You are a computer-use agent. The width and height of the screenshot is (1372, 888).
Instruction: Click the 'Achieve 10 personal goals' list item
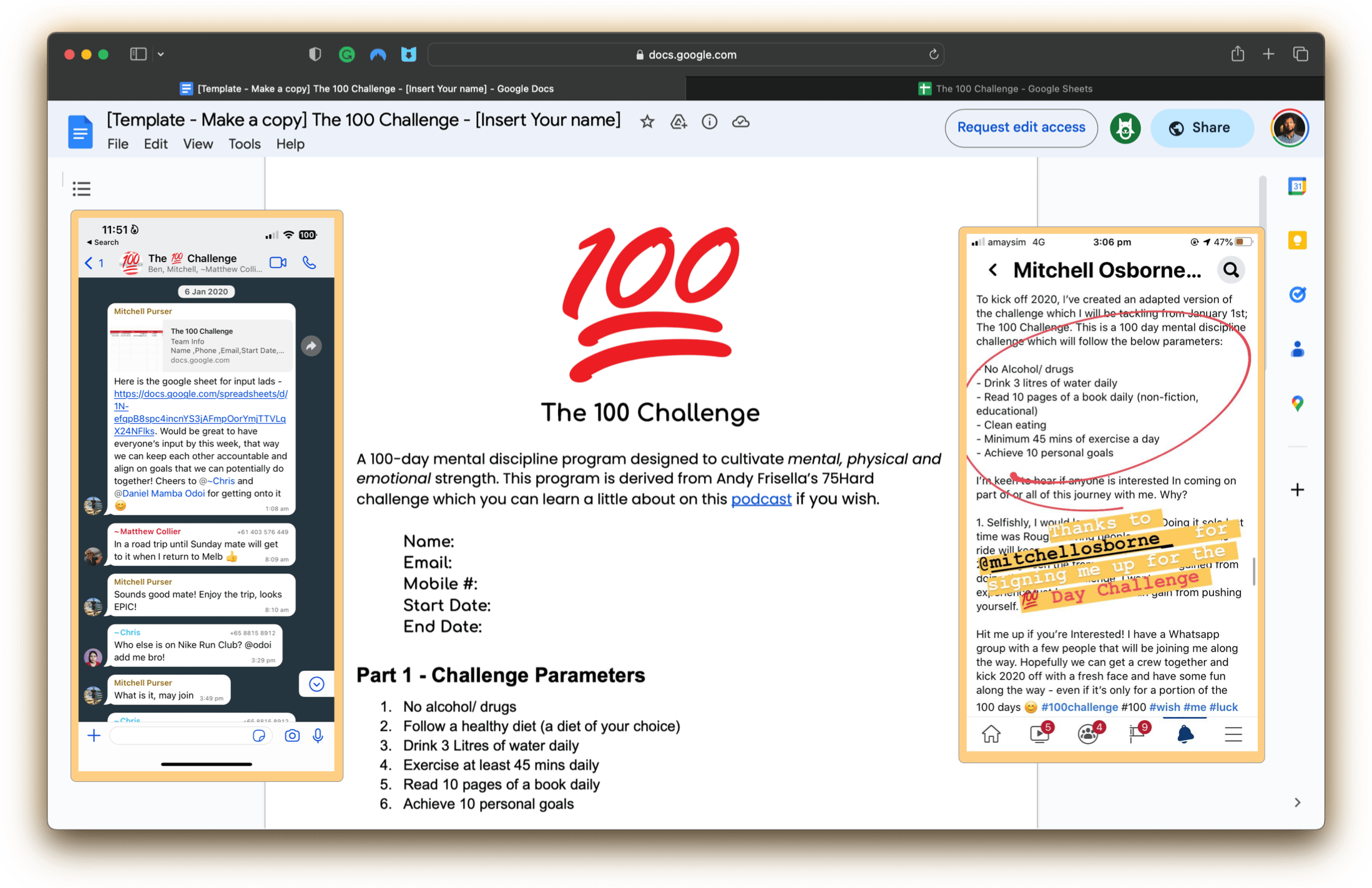click(488, 804)
